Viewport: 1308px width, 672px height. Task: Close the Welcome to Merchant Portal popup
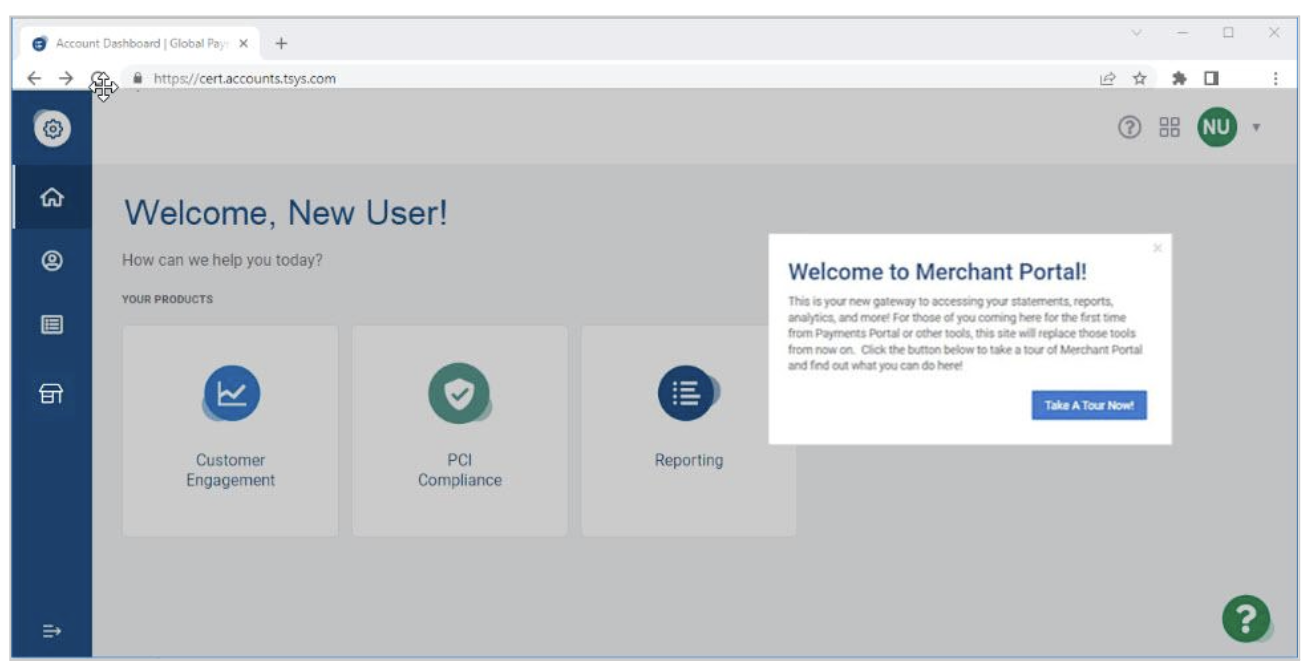1157,248
